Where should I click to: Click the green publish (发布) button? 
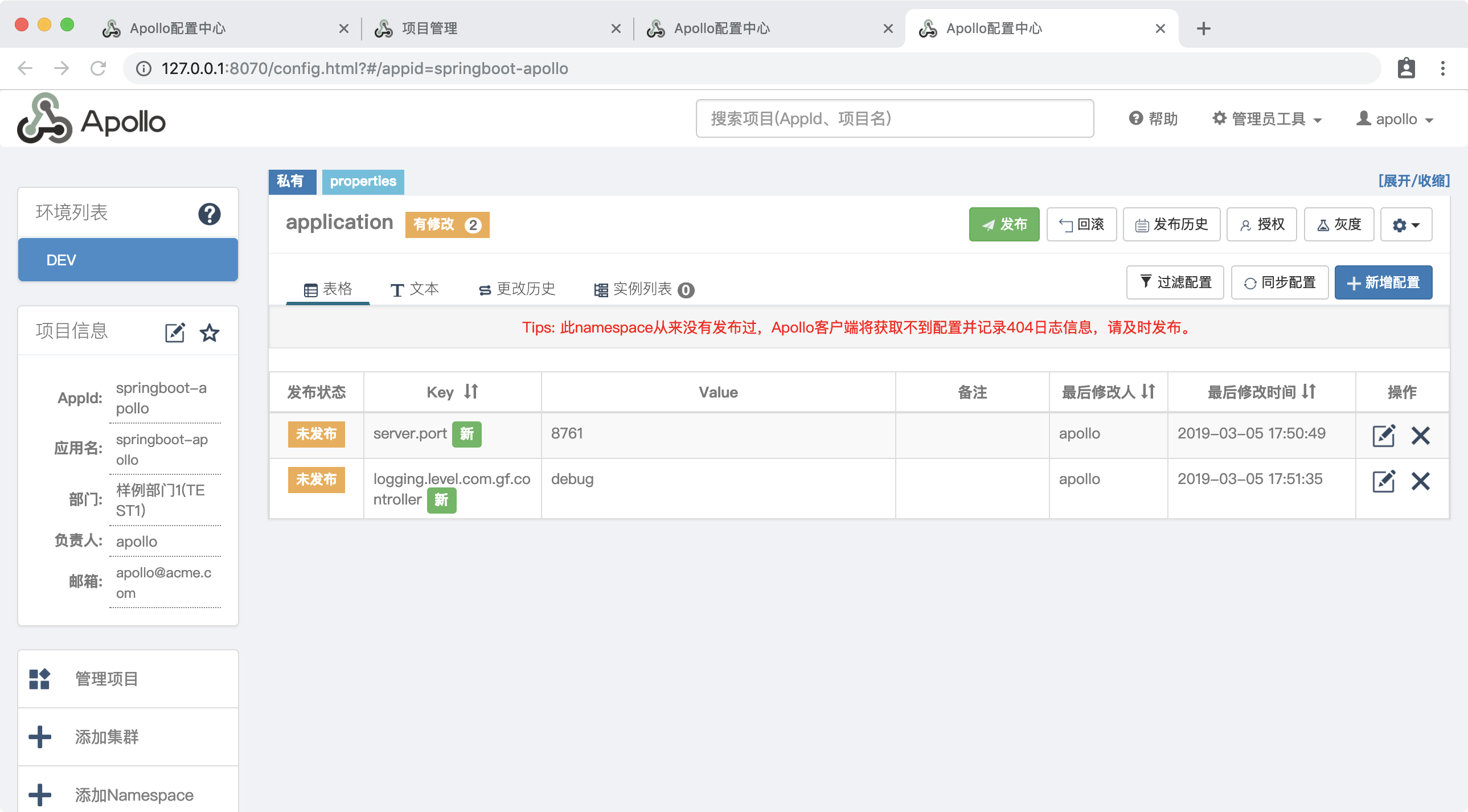tap(1003, 224)
